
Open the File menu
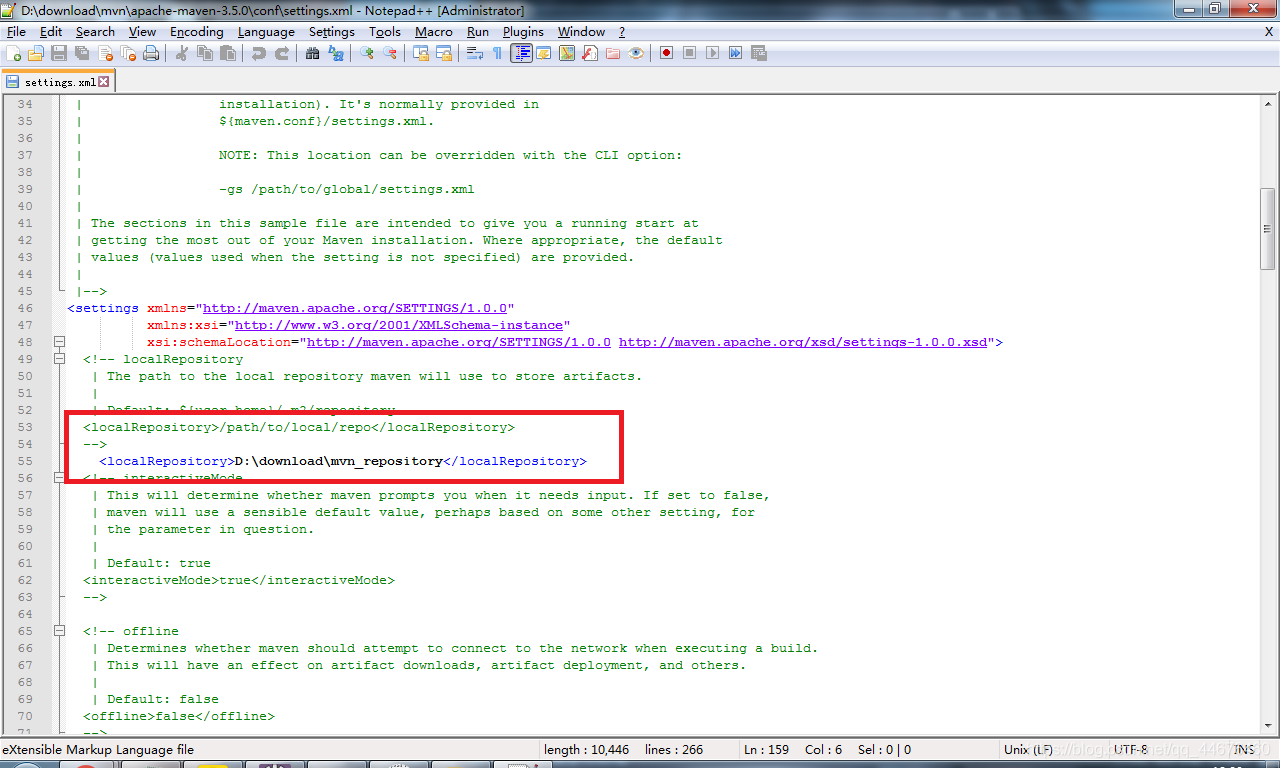16,32
